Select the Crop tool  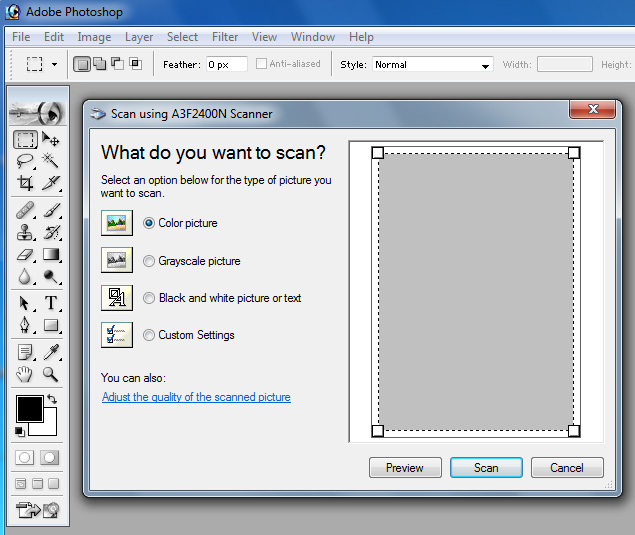click(25, 183)
